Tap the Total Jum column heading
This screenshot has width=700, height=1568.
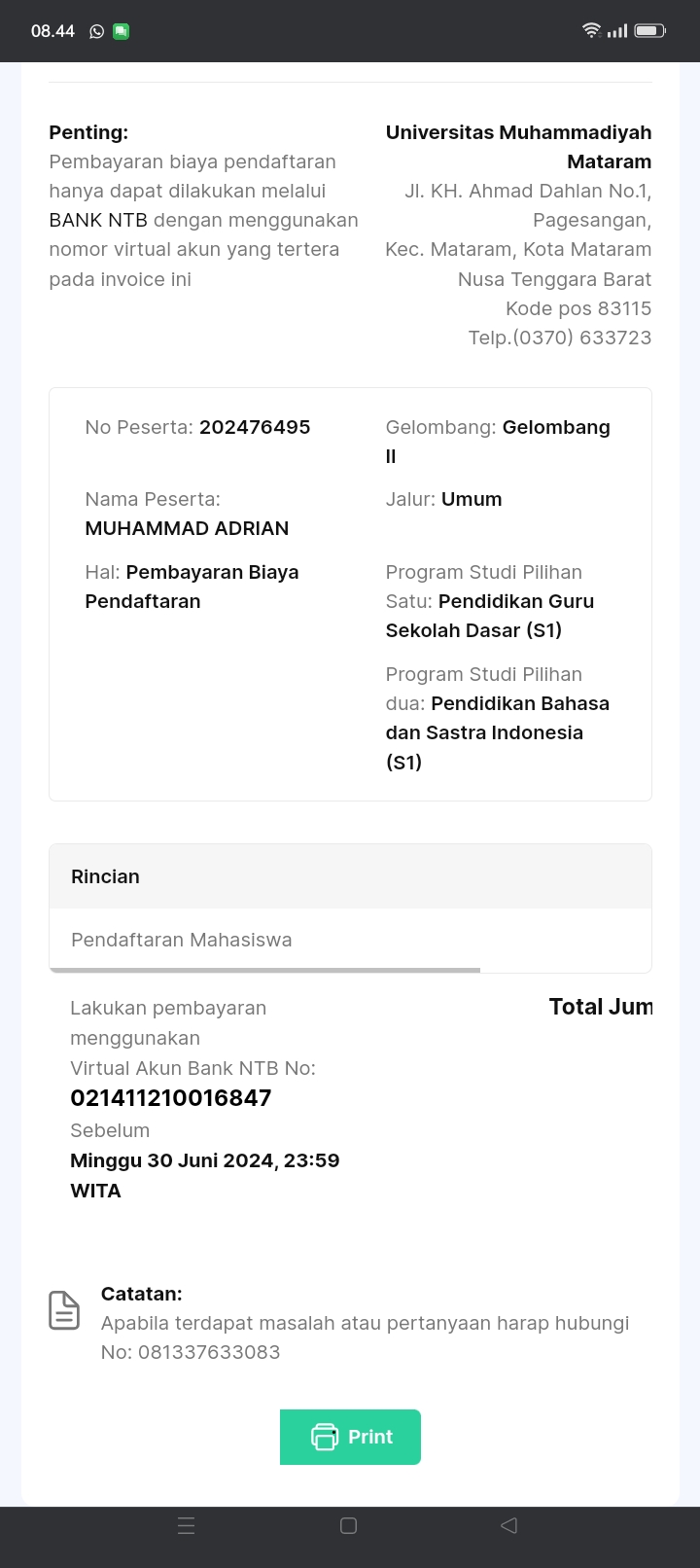tap(600, 1007)
